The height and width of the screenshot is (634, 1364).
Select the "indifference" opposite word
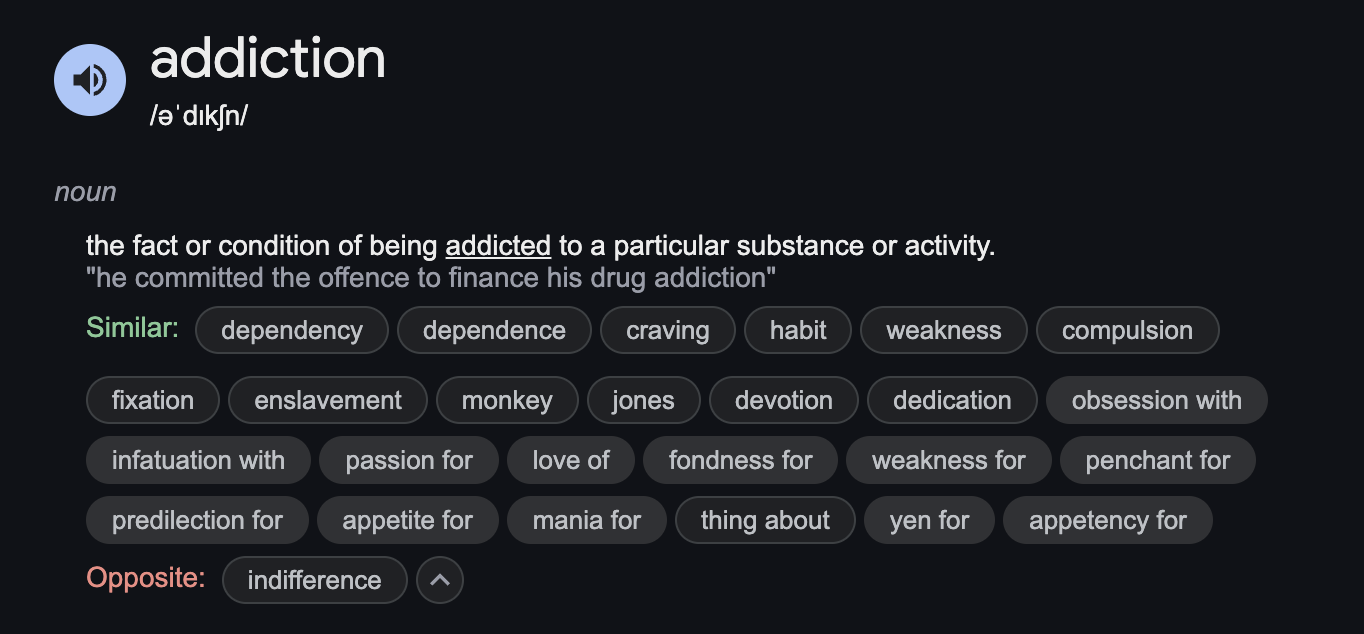314,580
